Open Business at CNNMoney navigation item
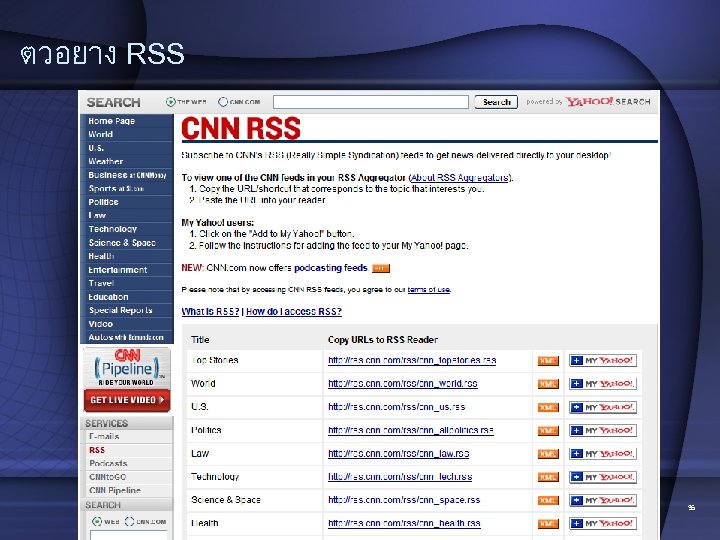This screenshot has height=540, width=720. coord(127,175)
